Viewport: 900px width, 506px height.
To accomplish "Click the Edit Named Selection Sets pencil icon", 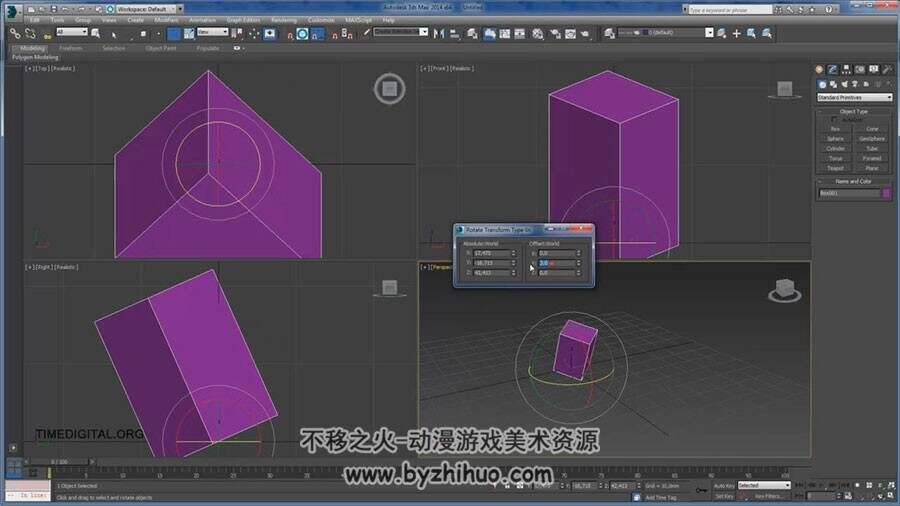I will point(366,33).
